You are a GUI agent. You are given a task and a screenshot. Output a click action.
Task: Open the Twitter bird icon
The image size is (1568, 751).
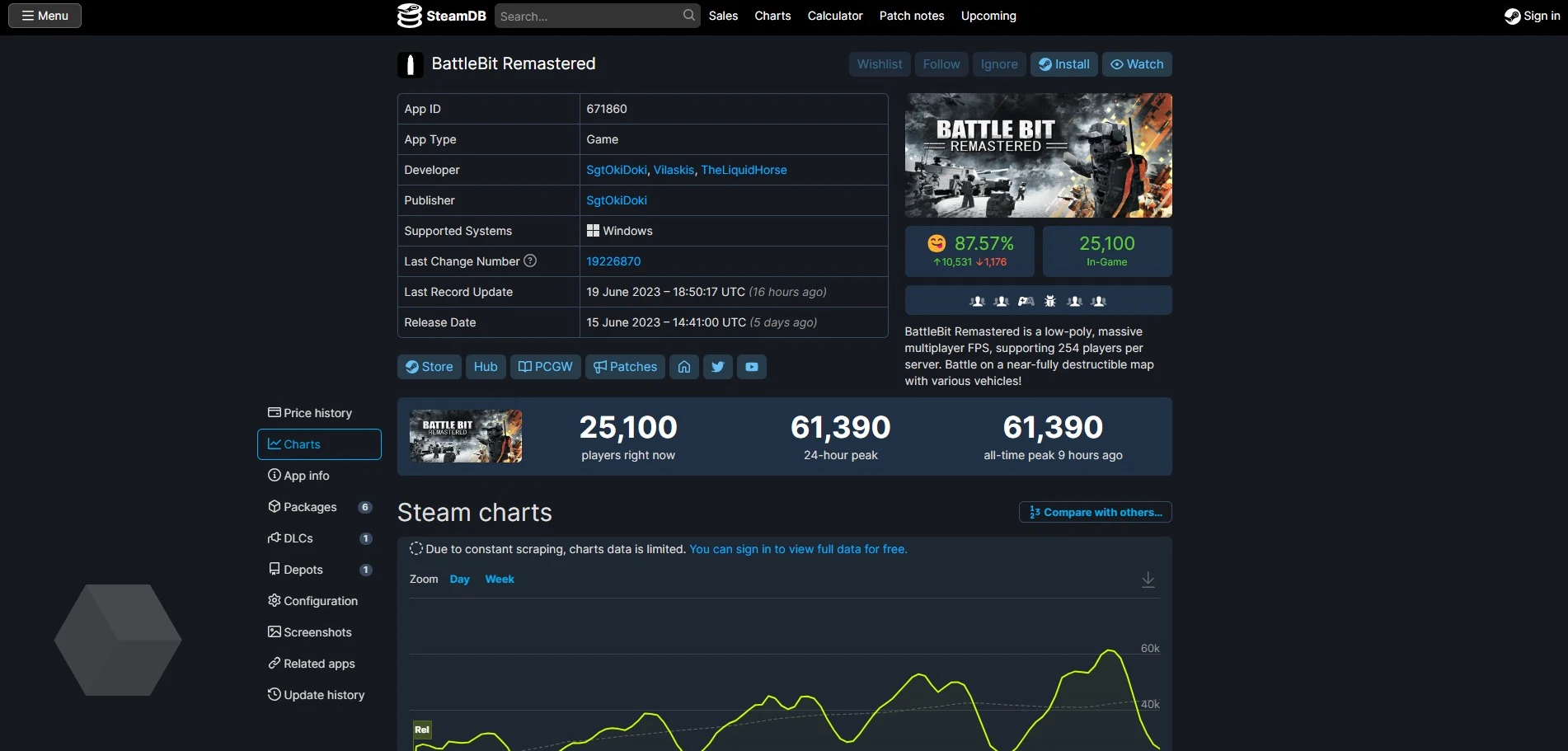tap(718, 367)
